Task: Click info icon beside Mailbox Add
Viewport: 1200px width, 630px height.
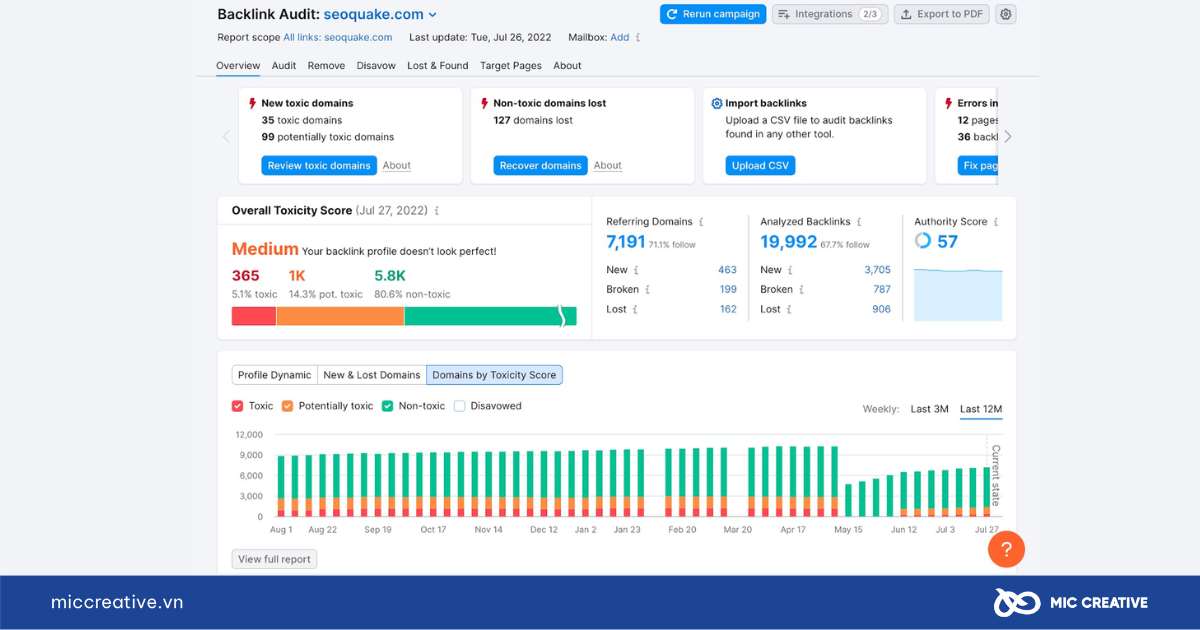Action: 638,37
